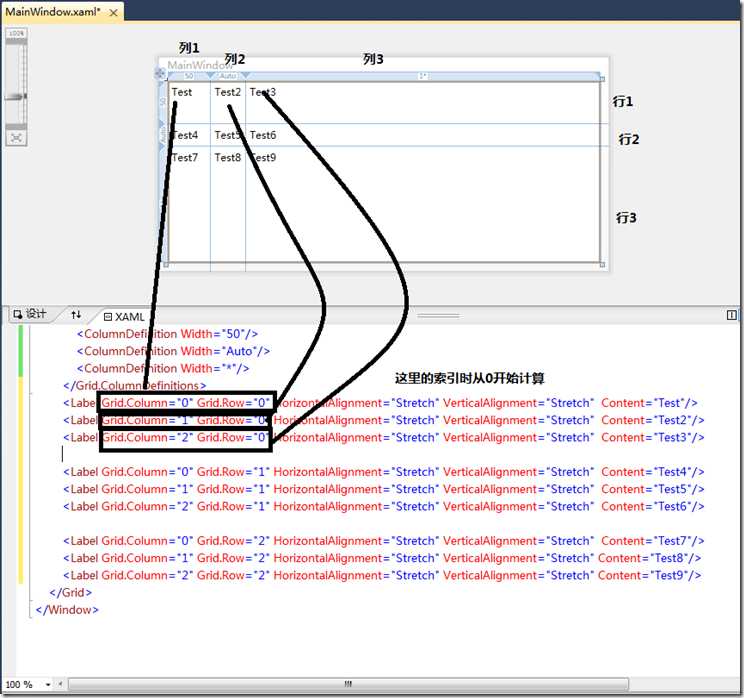
Task: Select the "50" column width header
Action: [189, 76]
